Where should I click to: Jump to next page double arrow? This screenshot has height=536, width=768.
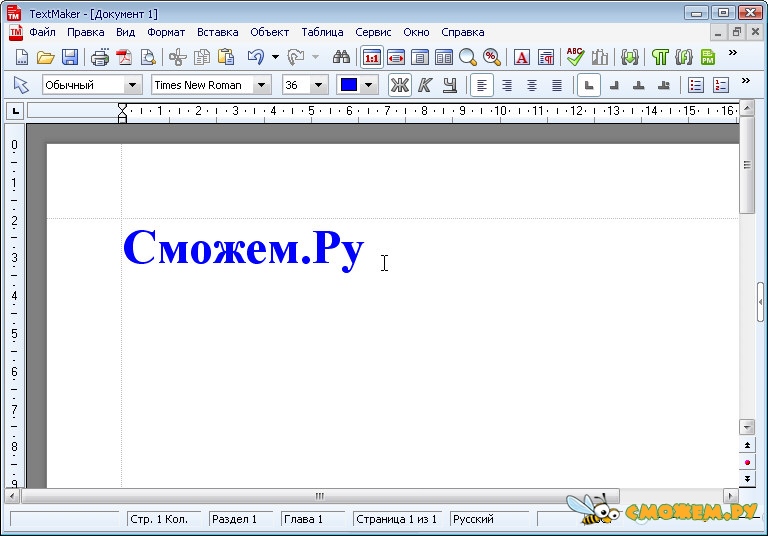747,479
